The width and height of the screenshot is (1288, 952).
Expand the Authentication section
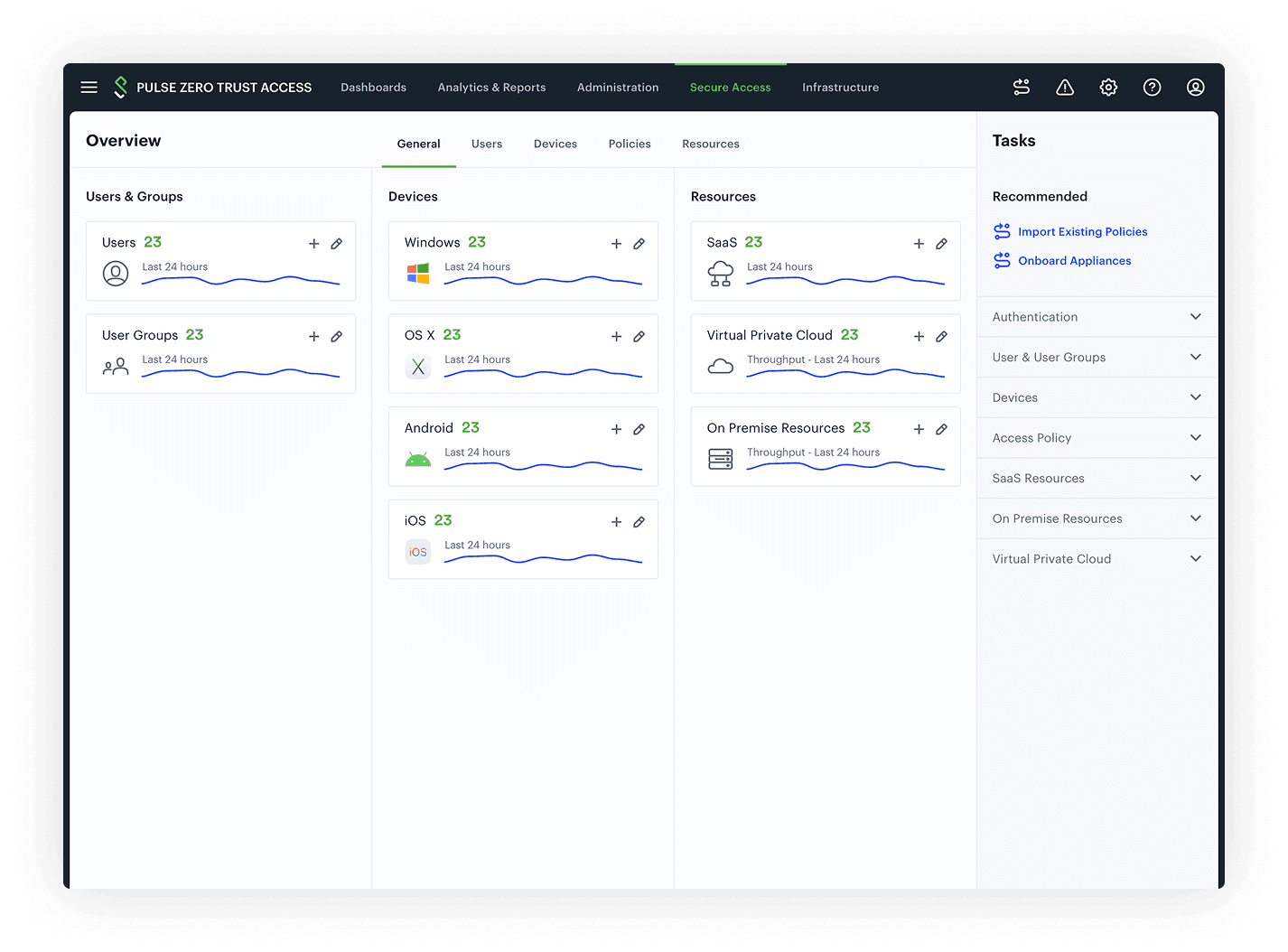coord(1096,316)
